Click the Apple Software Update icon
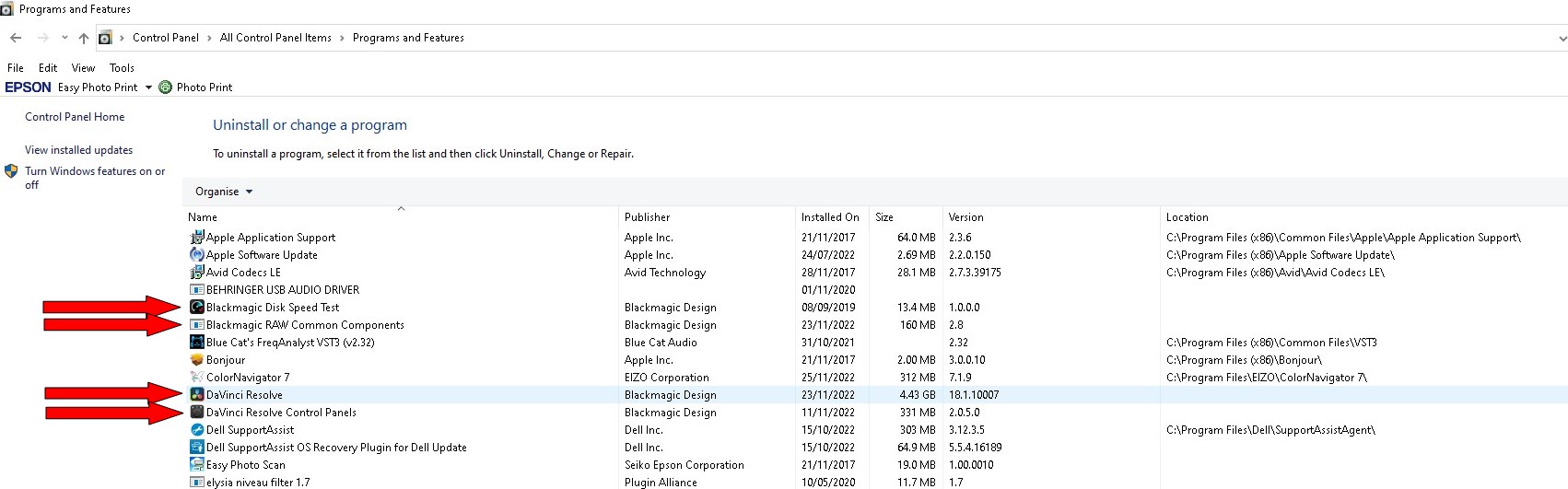Screen dimensions: 1568x489 [196, 255]
